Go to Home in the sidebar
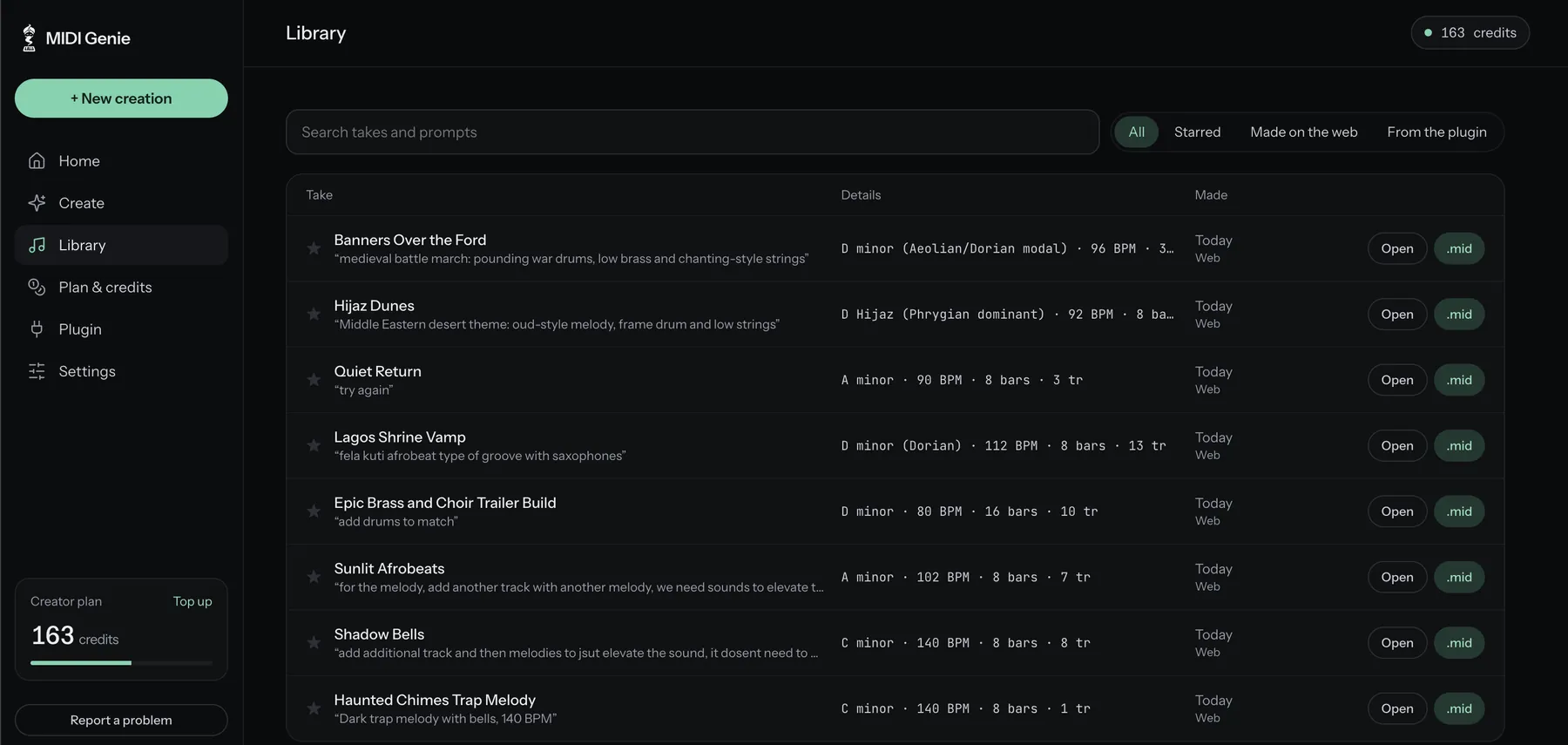 coord(121,161)
